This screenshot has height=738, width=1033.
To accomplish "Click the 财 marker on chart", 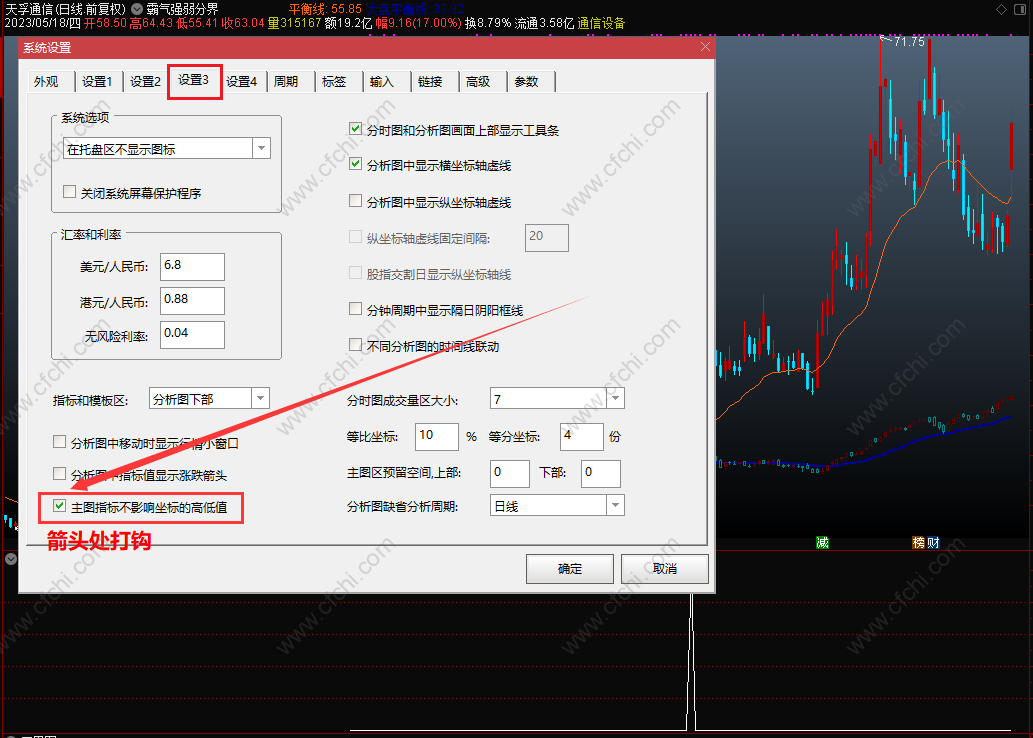I will tap(933, 542).
